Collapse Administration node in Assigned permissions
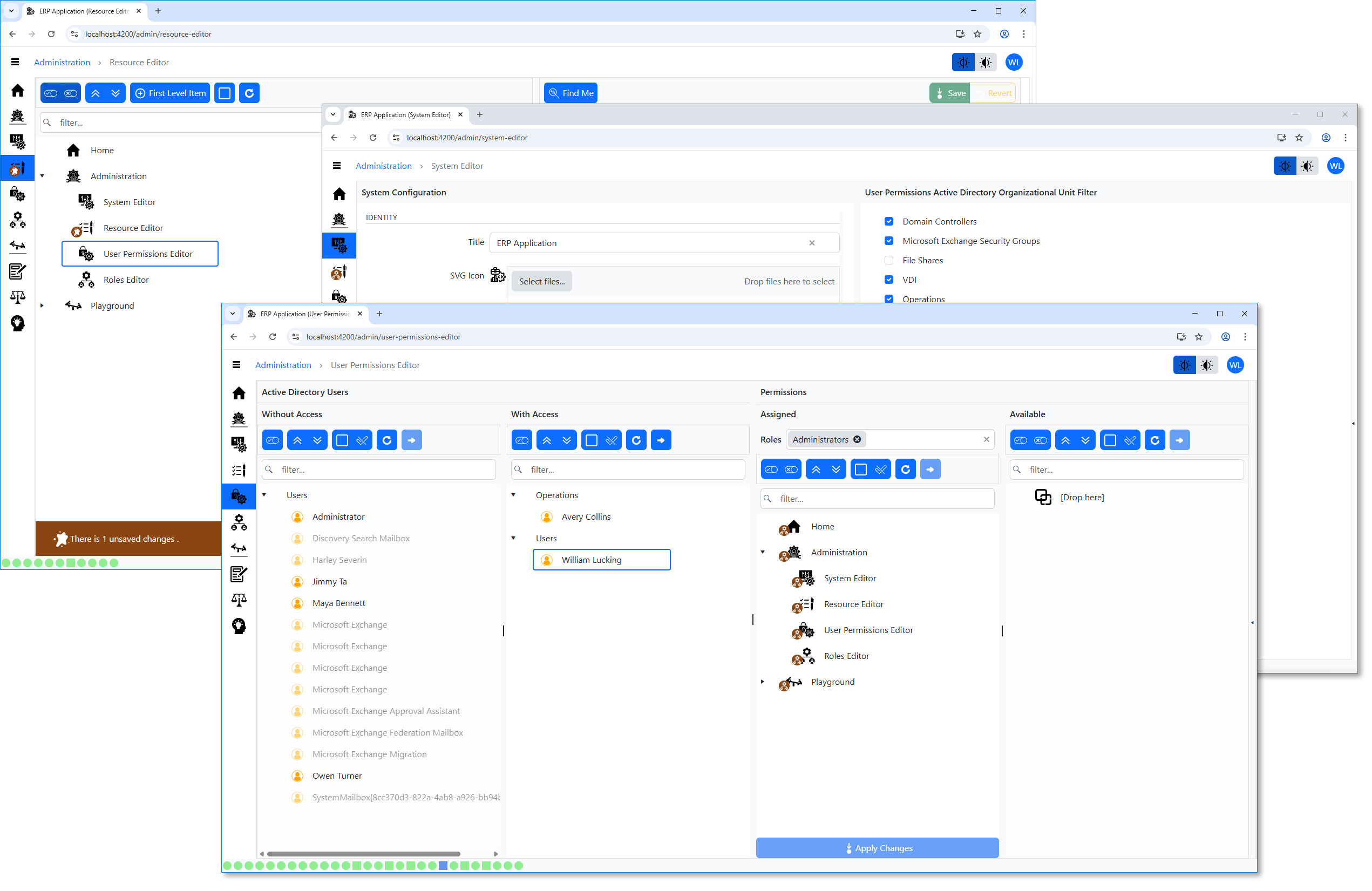 [763, 552]
